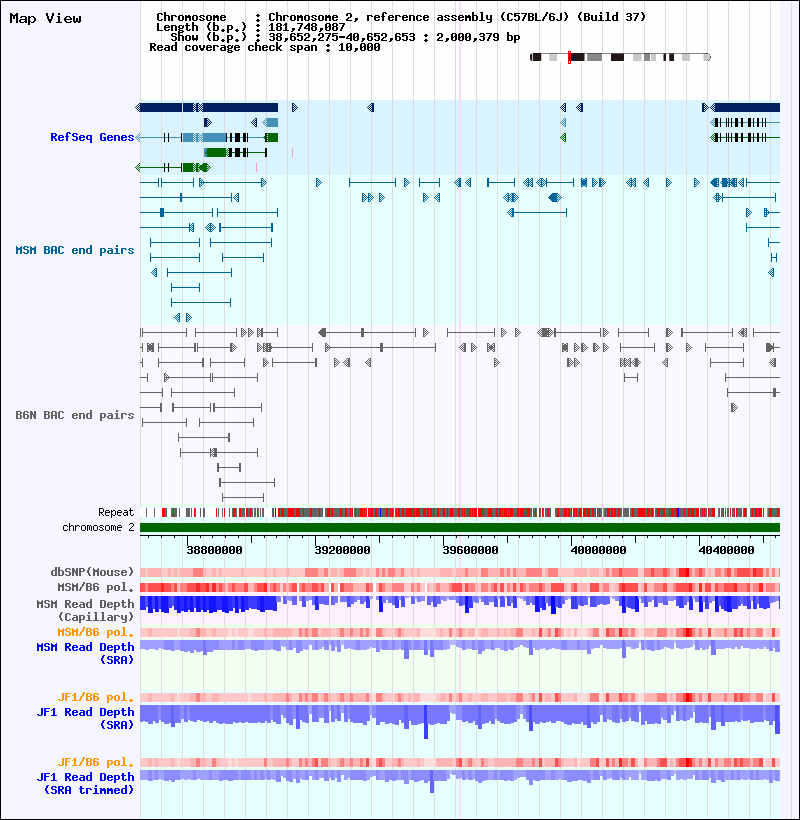
Task: Click the MSM Read Depth (Capillary) blue histogram
Action: point(460,605)
